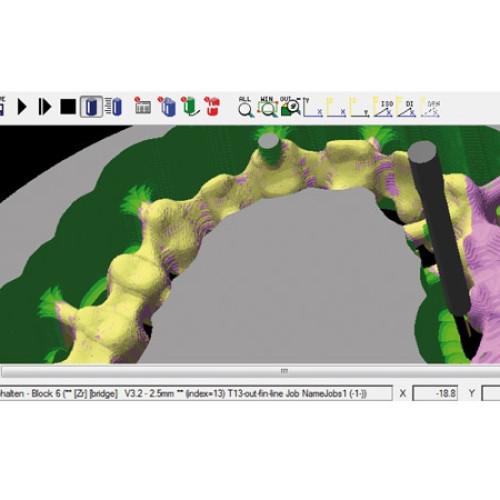Click the faded dashed view icon
This screenshot has height=500, width=500.
[430, 107]
